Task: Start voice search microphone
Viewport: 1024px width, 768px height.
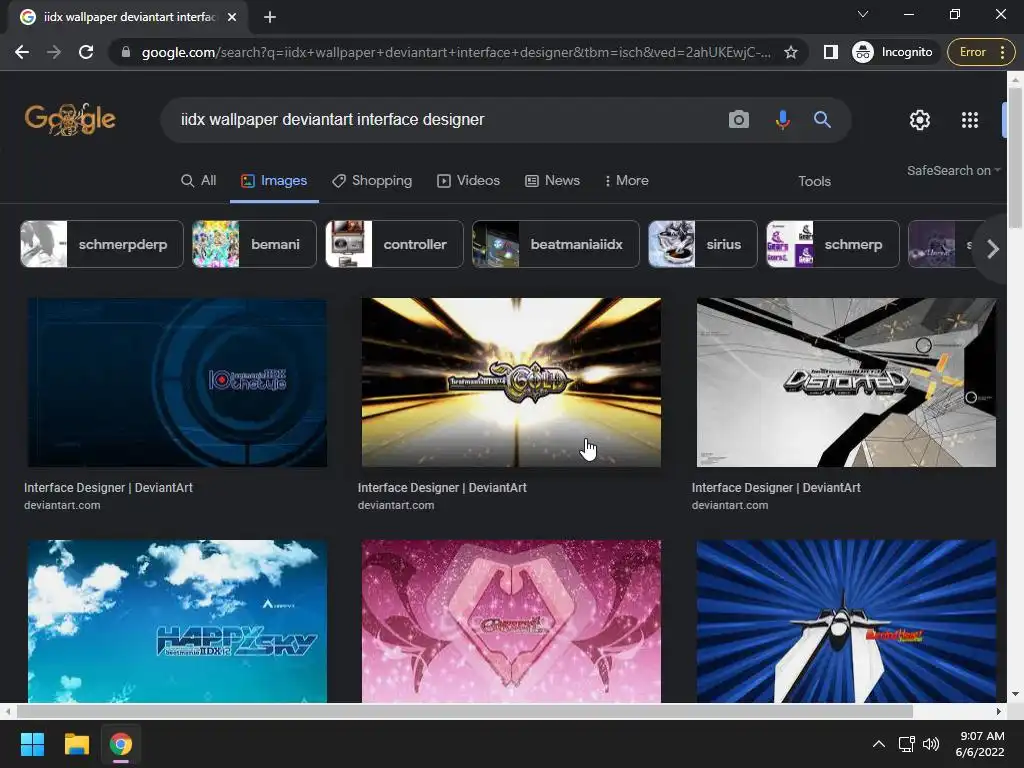Action: 782,120
